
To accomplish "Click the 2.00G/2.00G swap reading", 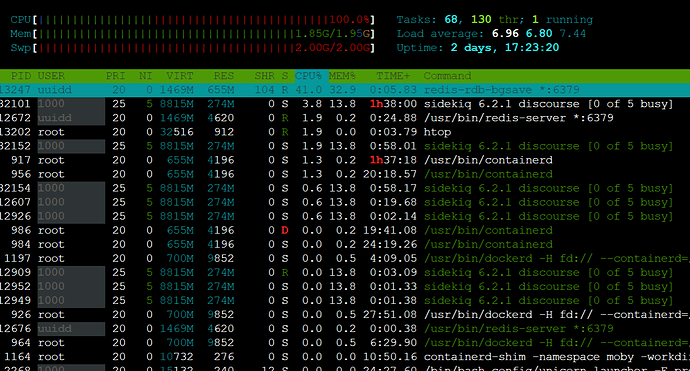I will point(332,48).
